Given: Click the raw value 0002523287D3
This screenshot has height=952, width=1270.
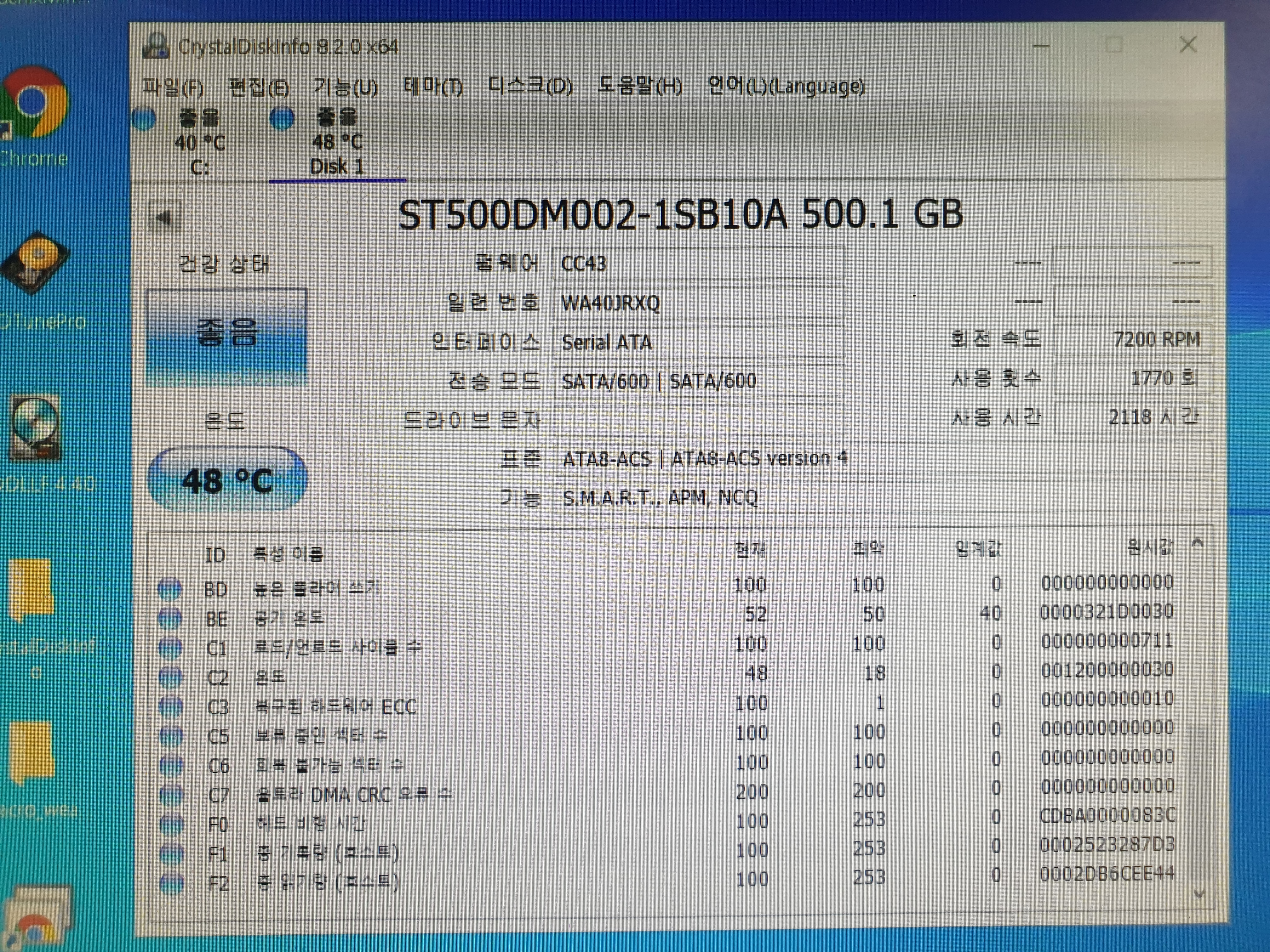Looking at the screenshot, I should point(1107,844).
